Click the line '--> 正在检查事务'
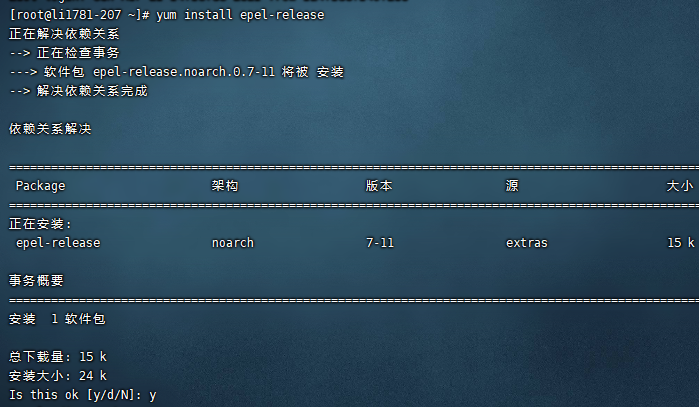This screenshot has width=699, height=407. pos(64,53)
